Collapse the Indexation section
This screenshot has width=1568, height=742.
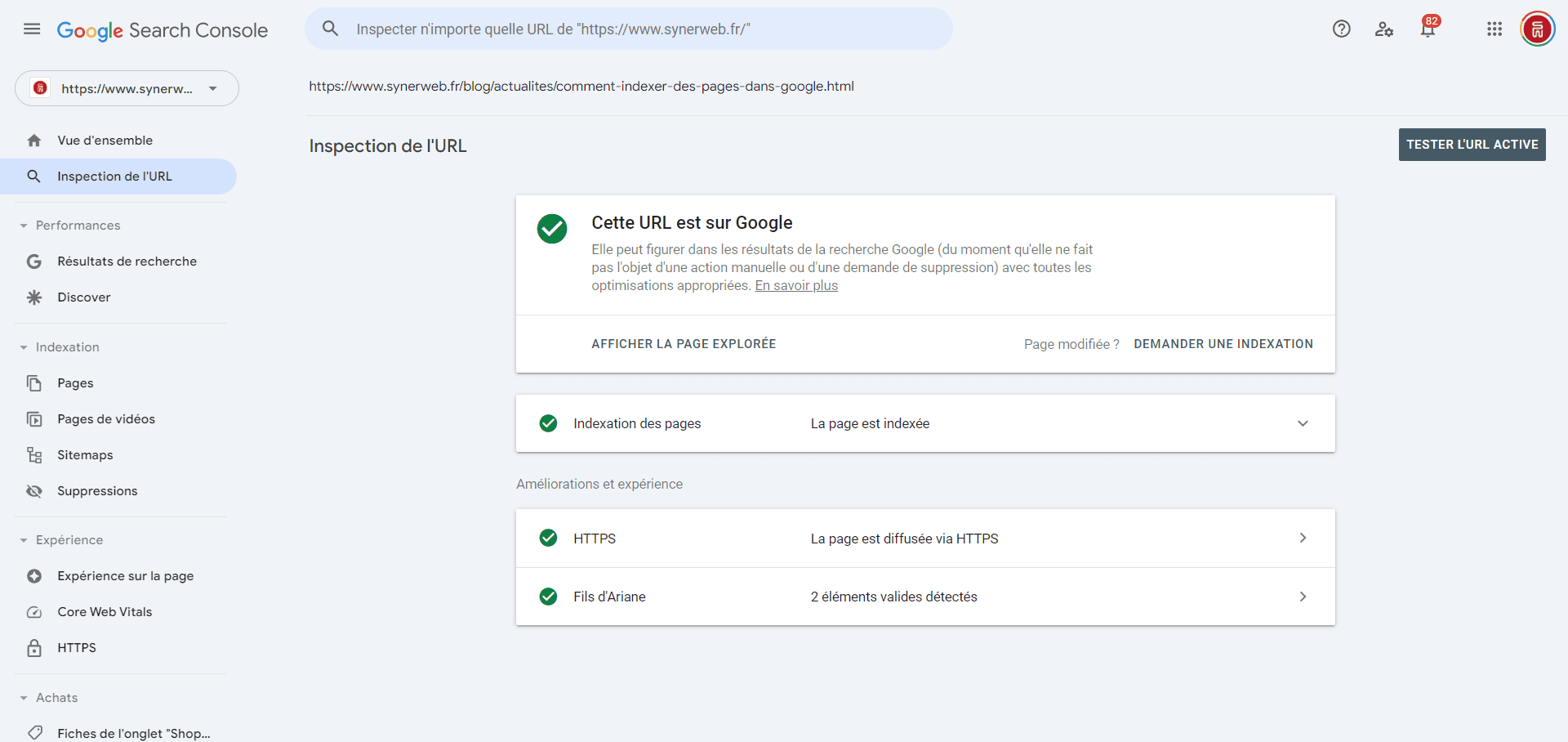24,347
